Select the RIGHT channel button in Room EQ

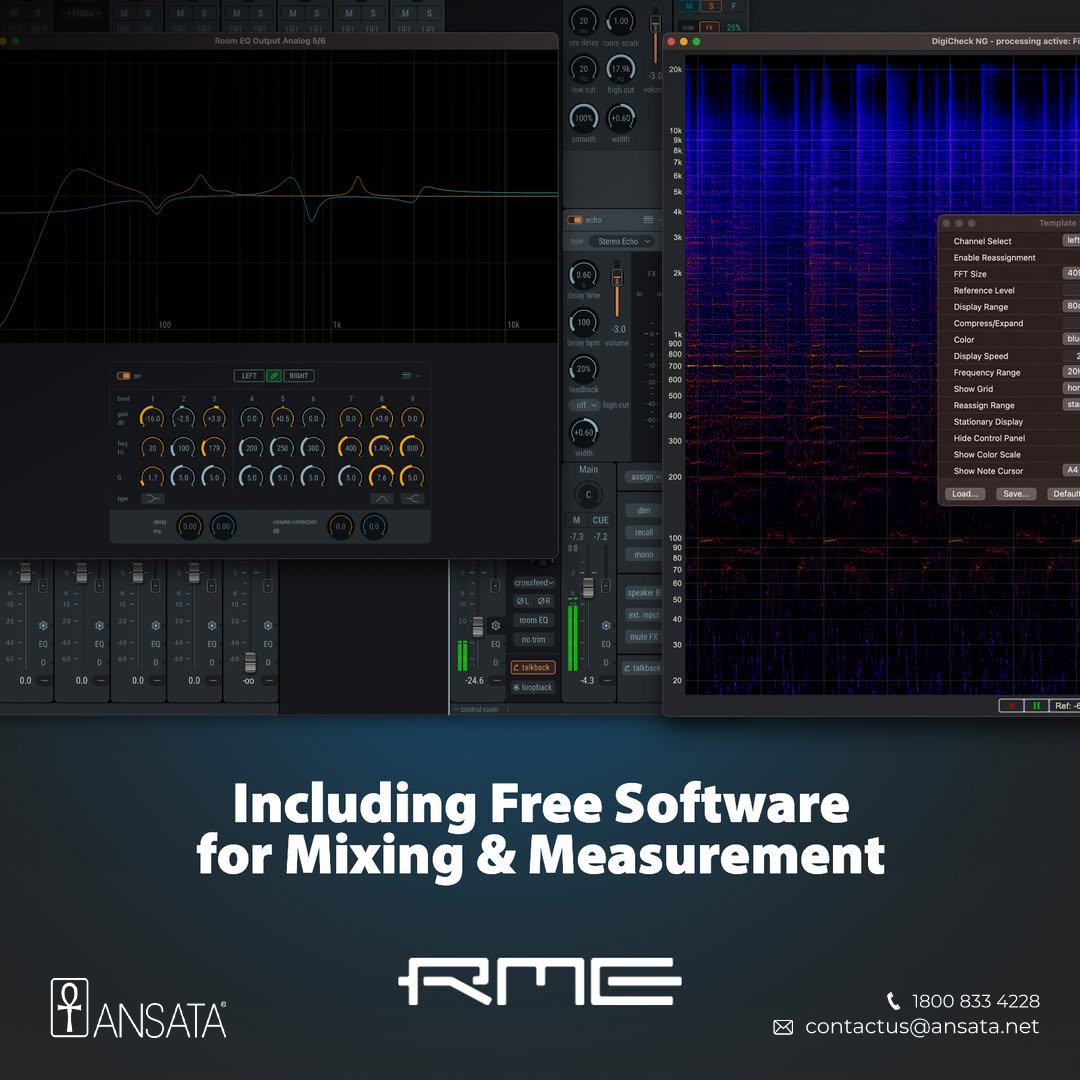[299, 376]
